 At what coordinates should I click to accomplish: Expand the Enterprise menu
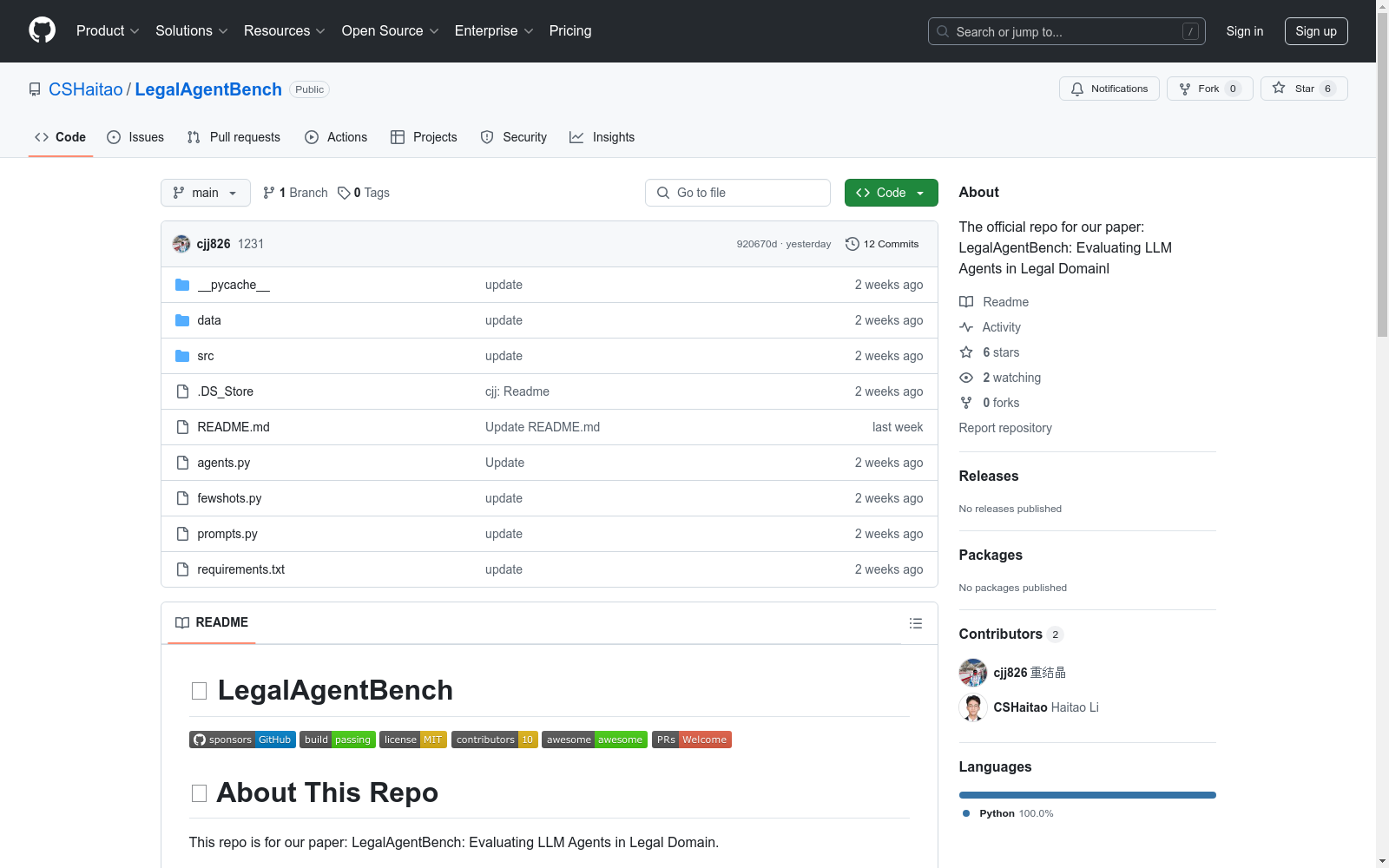[494, 30]
